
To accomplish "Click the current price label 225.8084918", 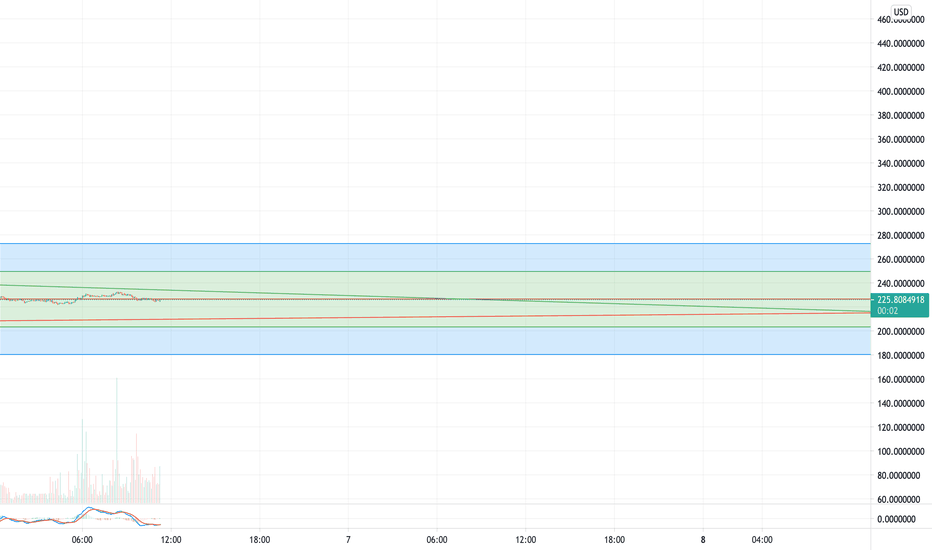I will pos(900,300).
